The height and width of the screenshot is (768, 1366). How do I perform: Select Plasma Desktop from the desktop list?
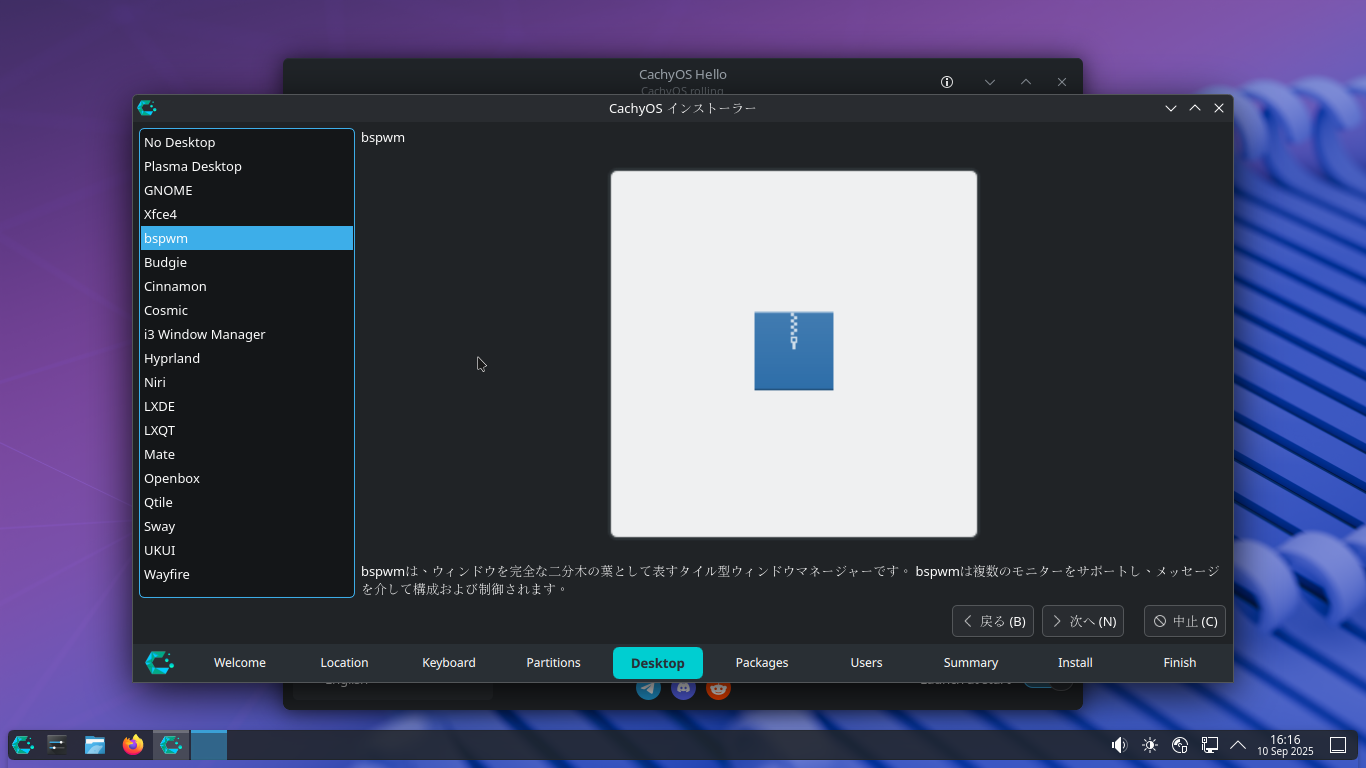click(193, 166)
